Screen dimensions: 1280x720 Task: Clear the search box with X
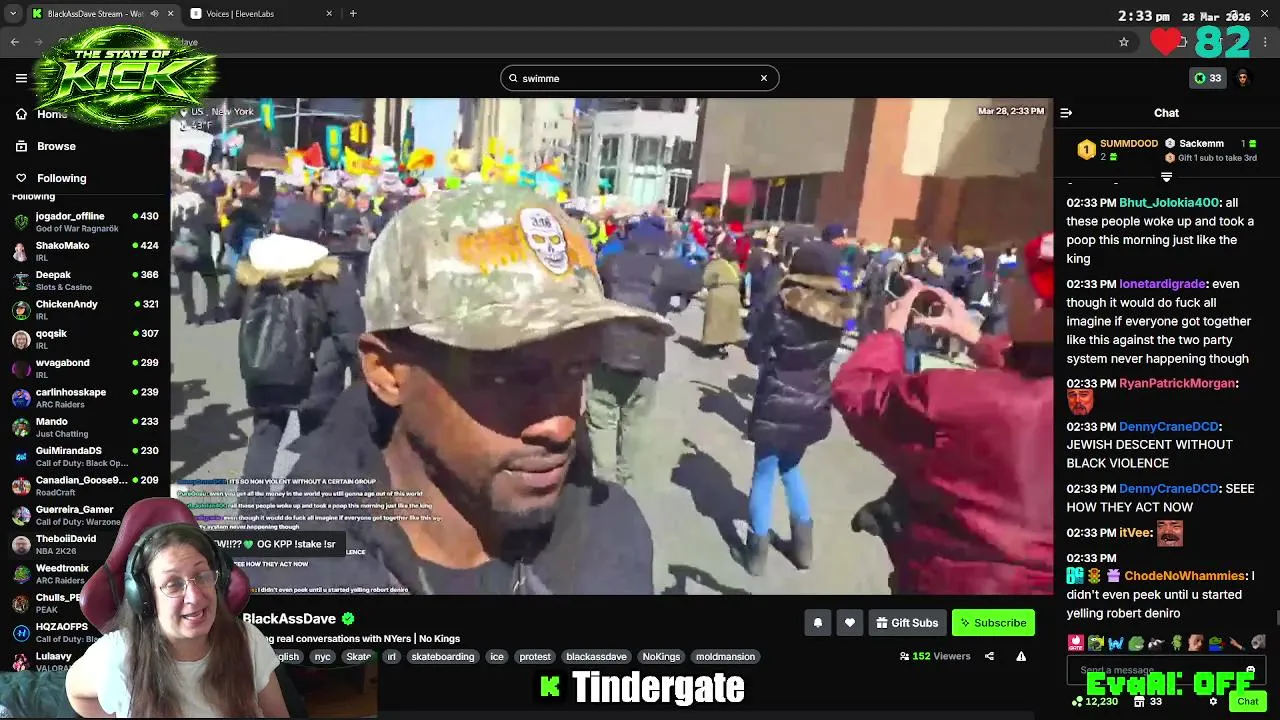[764, 78]
